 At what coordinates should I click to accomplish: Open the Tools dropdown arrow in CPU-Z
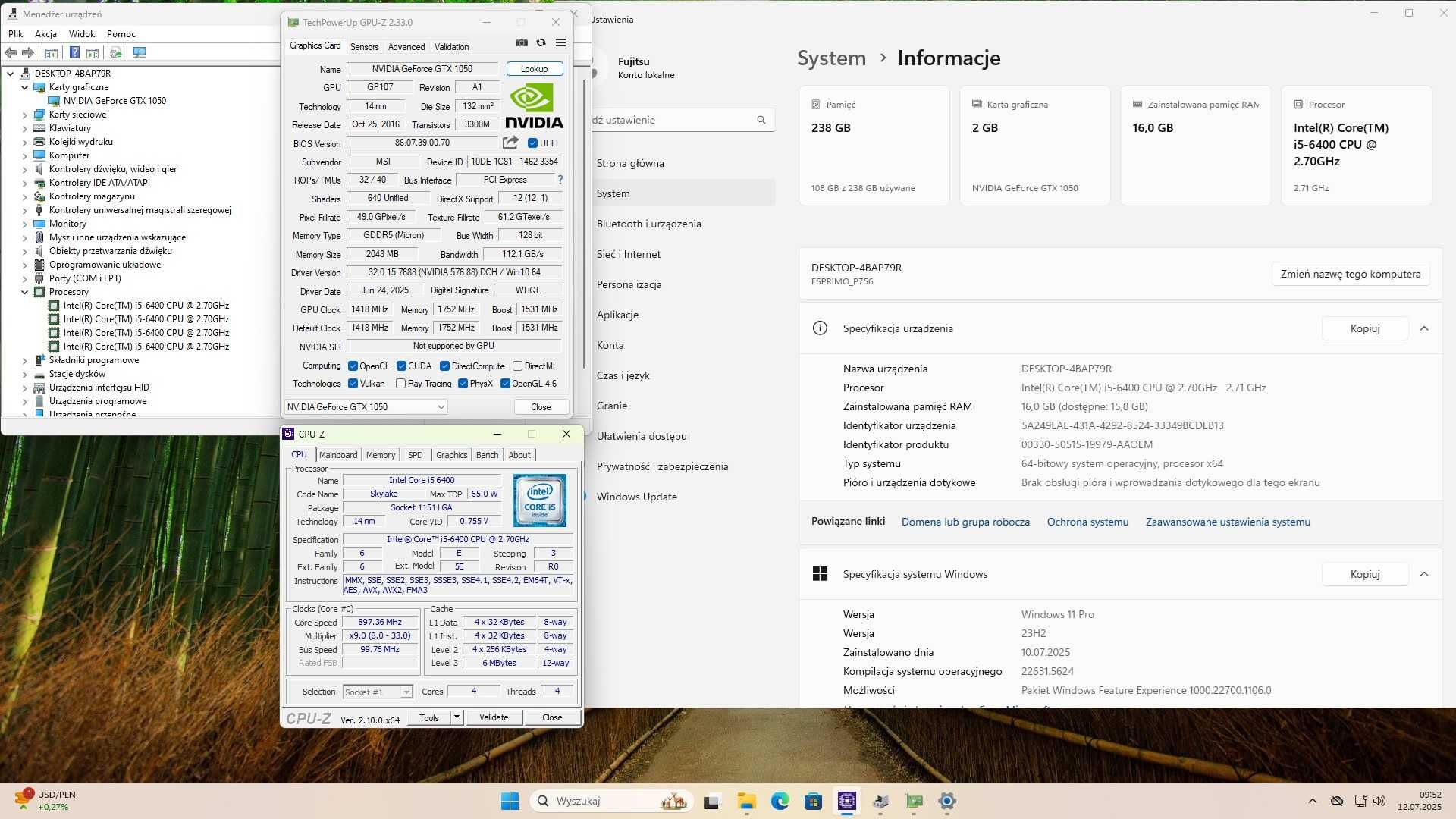(457, 717)
